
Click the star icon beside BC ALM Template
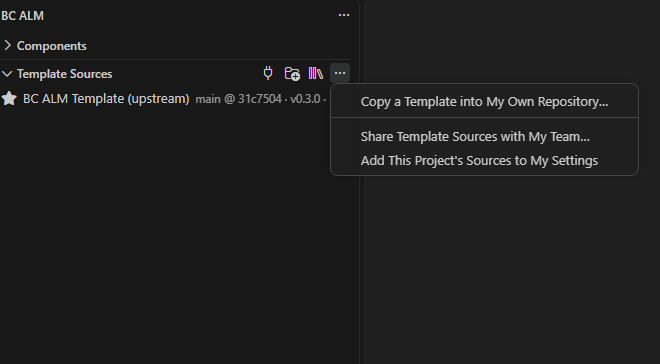pos(9,98)
